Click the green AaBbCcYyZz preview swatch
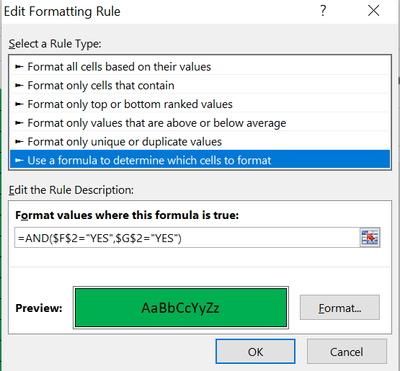This screenshot has height=371, width=400. [x=181, y=307]
